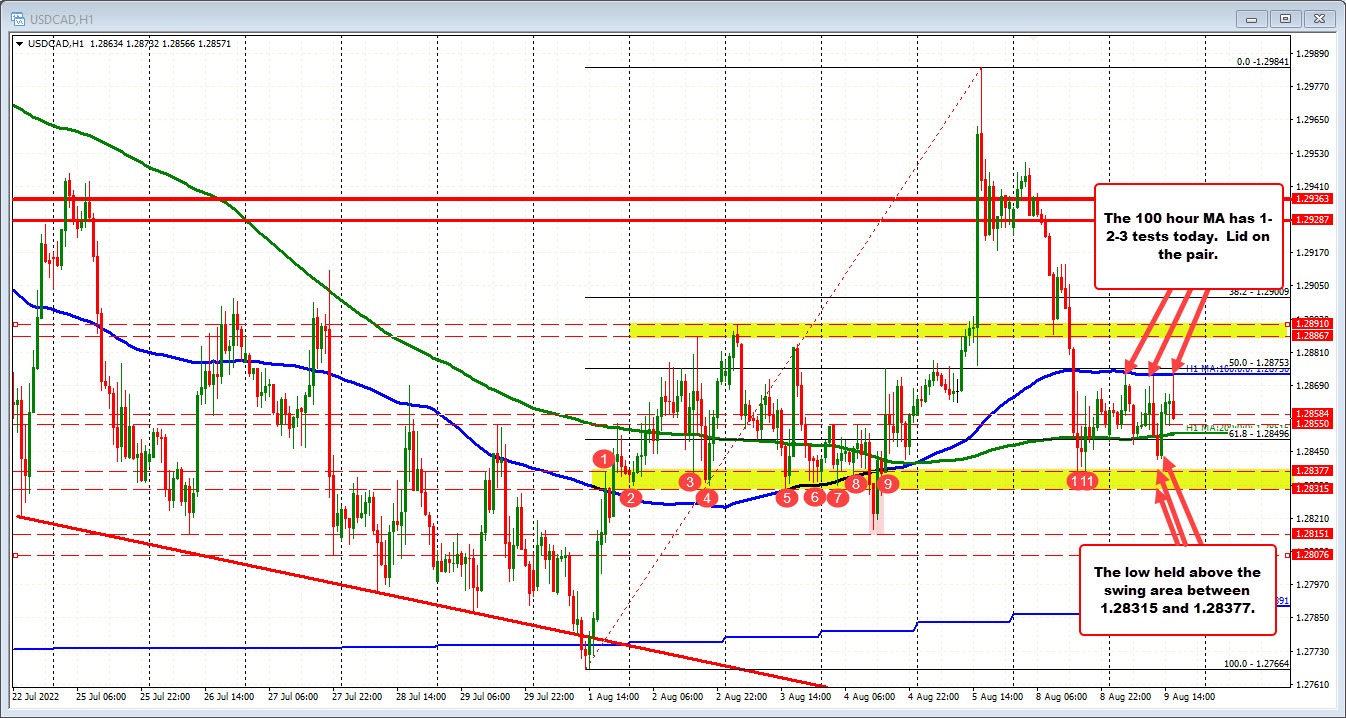Select red numbered marker 1 on the chart
This screenshot has width=1346, height=718.
click(x=604, y=459)
